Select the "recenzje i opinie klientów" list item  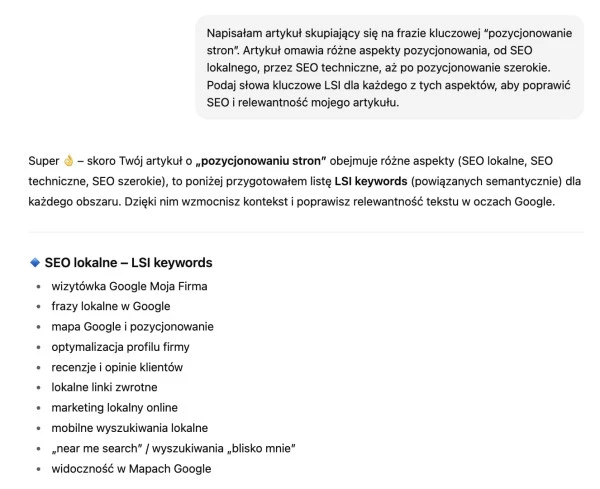click(117, 367)
